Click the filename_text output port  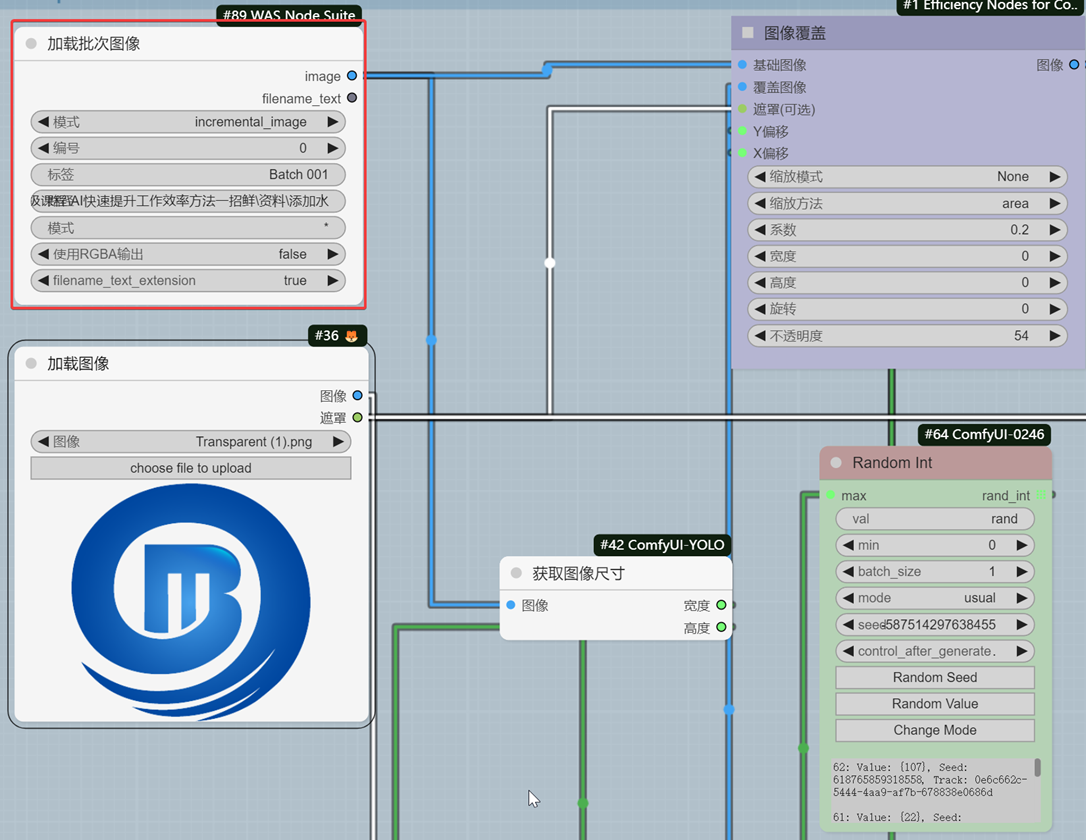352,98
